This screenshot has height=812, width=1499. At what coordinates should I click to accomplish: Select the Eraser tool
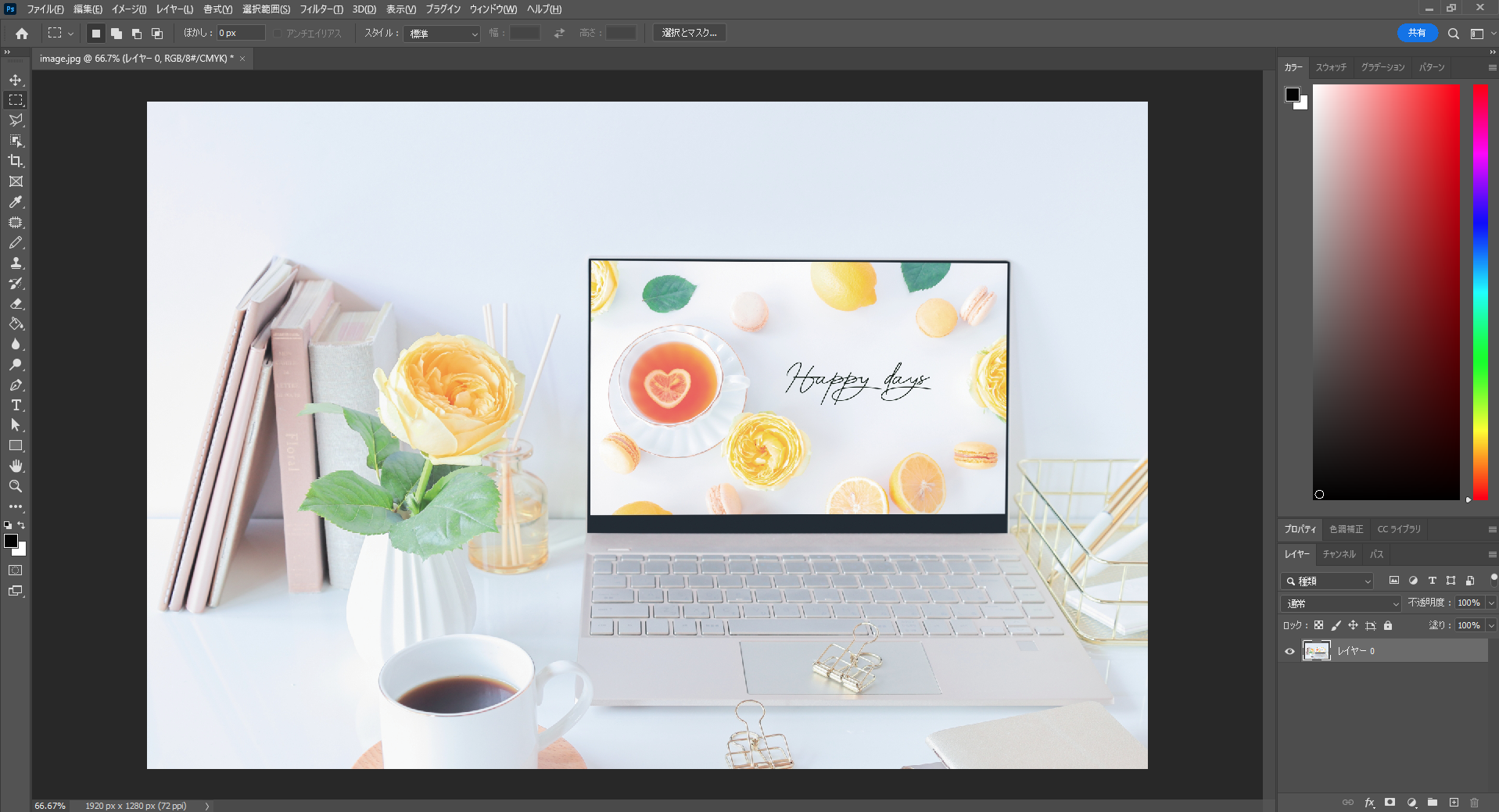click(16, 304)
